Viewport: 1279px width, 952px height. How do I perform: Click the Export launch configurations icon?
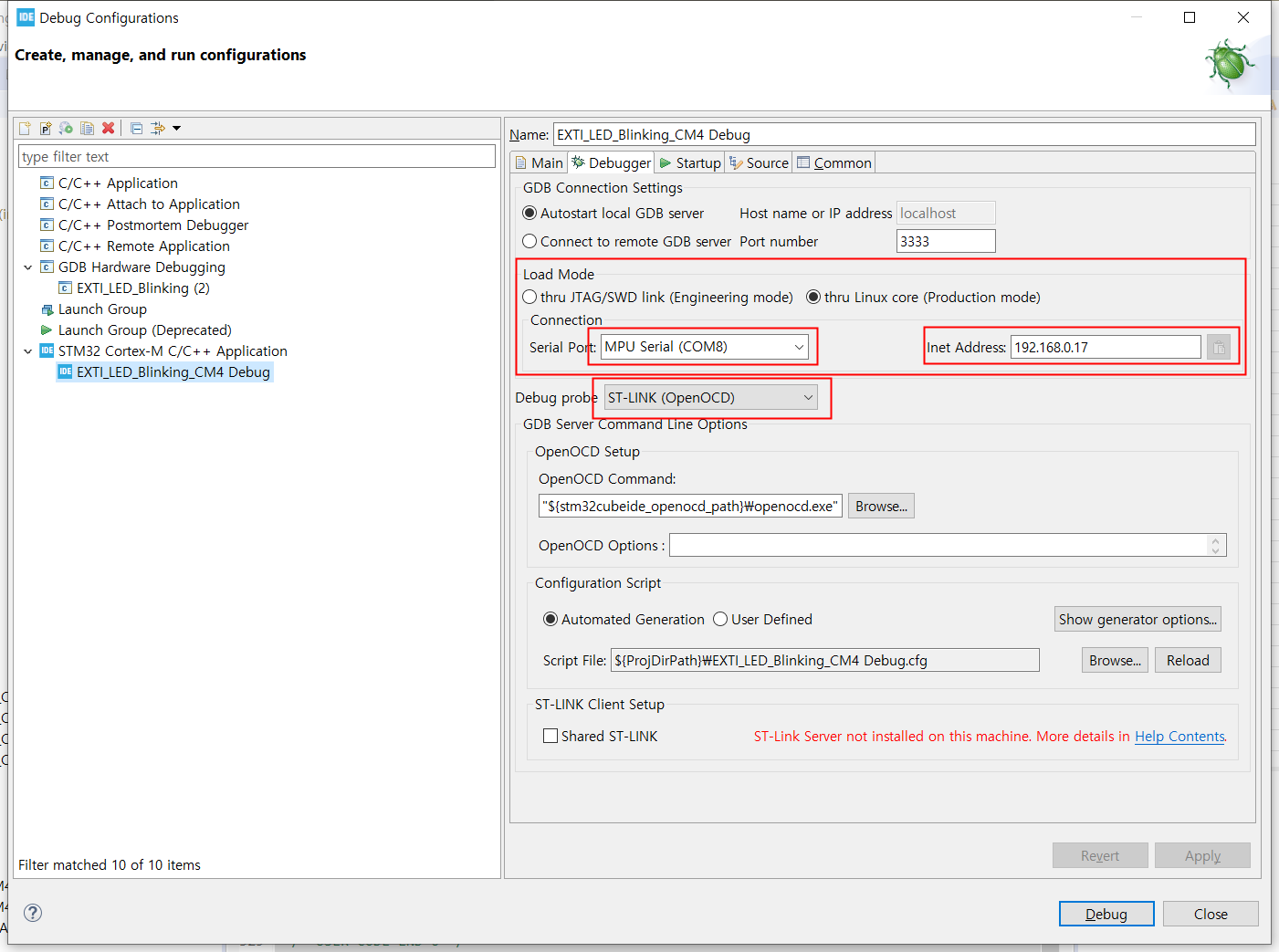[x=66, y=128]
